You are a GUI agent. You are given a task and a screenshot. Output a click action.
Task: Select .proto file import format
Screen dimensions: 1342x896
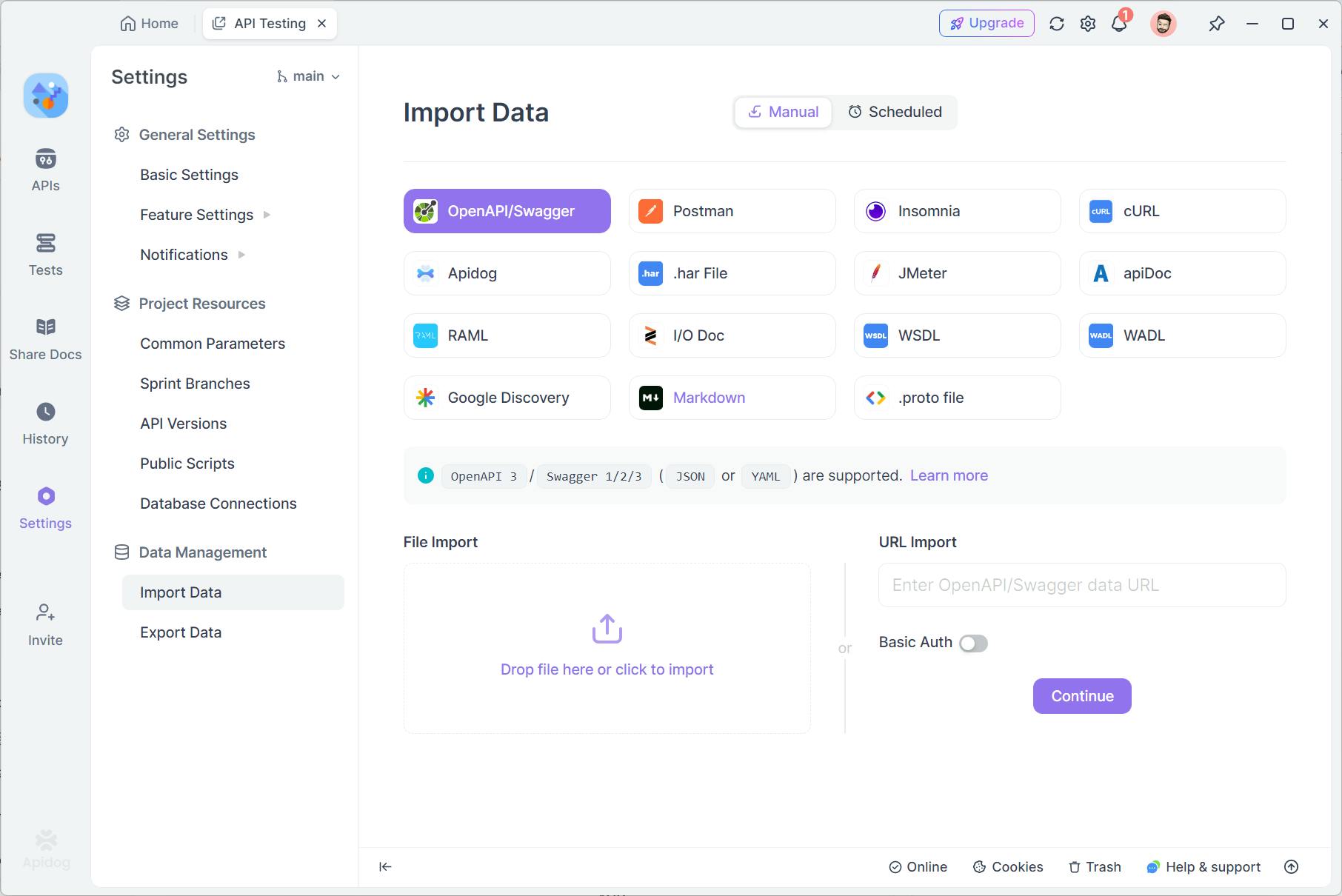click(x=958, y=398)
